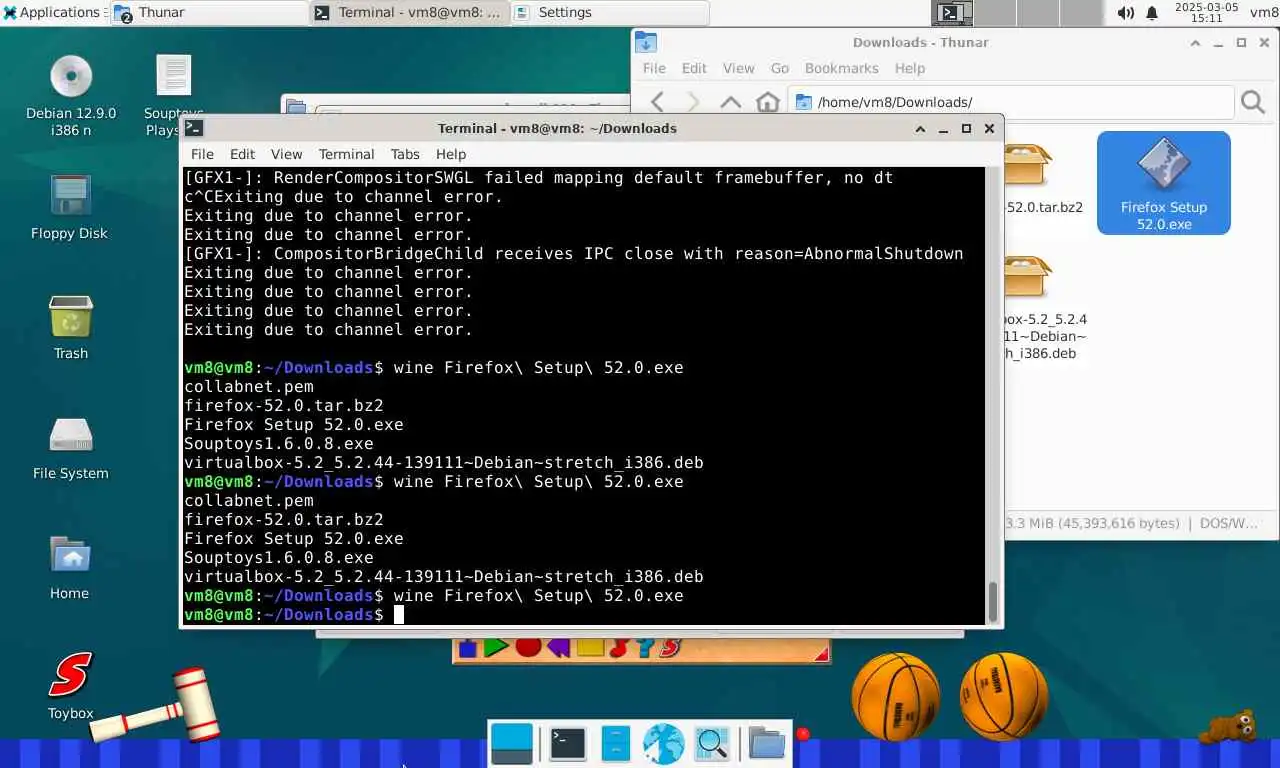
Task: Launch Terminal from the dock
Action: point(567,744)
